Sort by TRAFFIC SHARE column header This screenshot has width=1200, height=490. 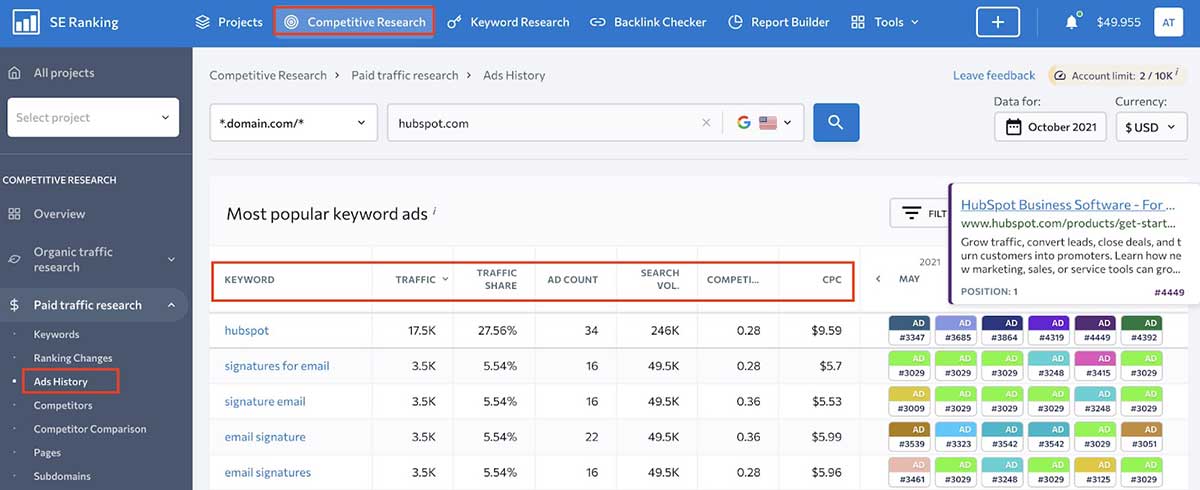click(x=496, y=280)
